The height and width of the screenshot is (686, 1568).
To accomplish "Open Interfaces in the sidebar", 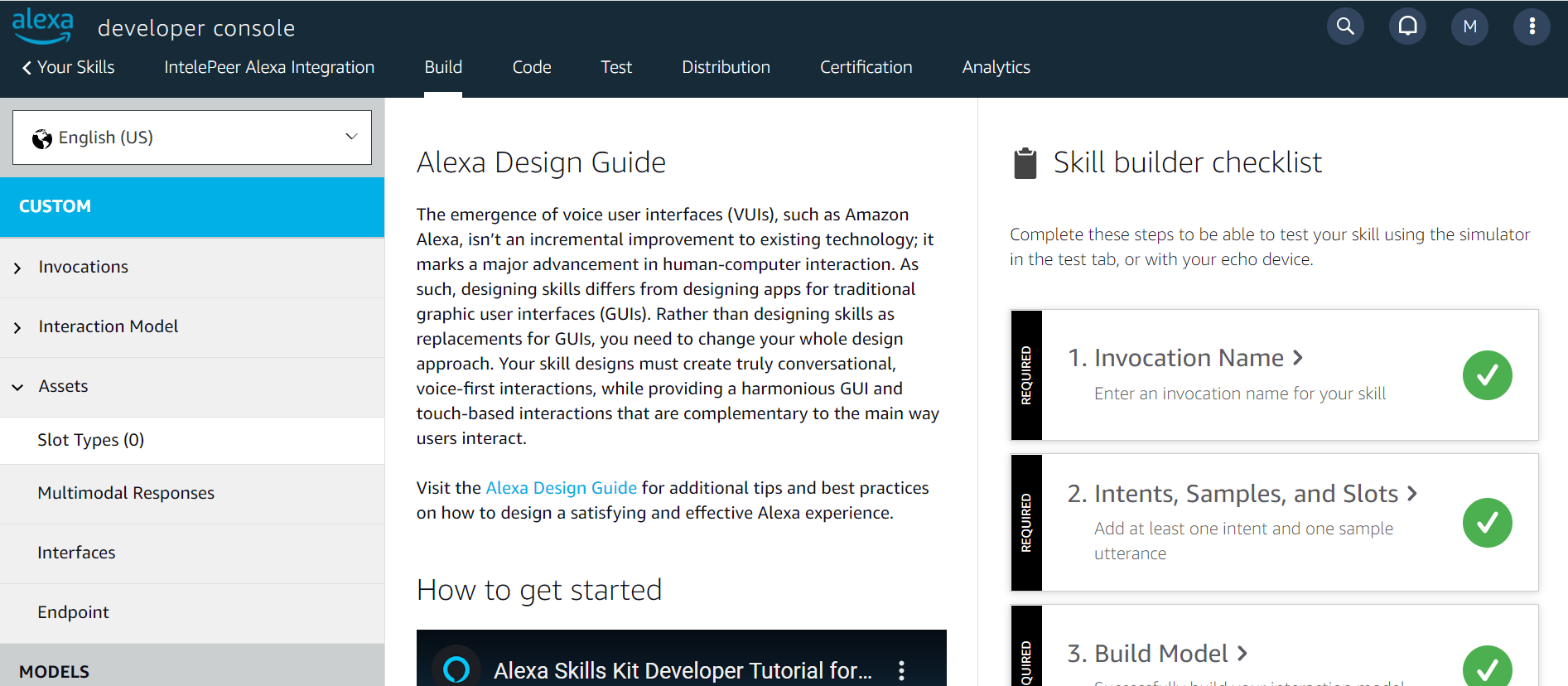I will [x=192, y=553].
